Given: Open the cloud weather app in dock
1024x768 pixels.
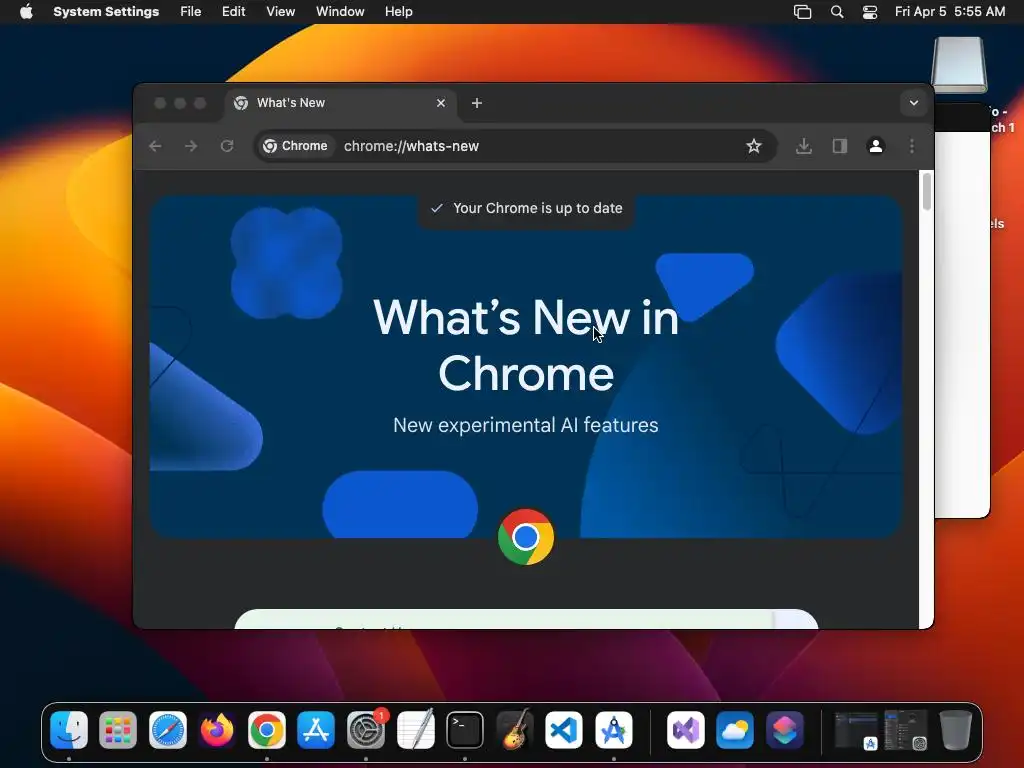Looking at the screenshot, I should pos(735,729).
